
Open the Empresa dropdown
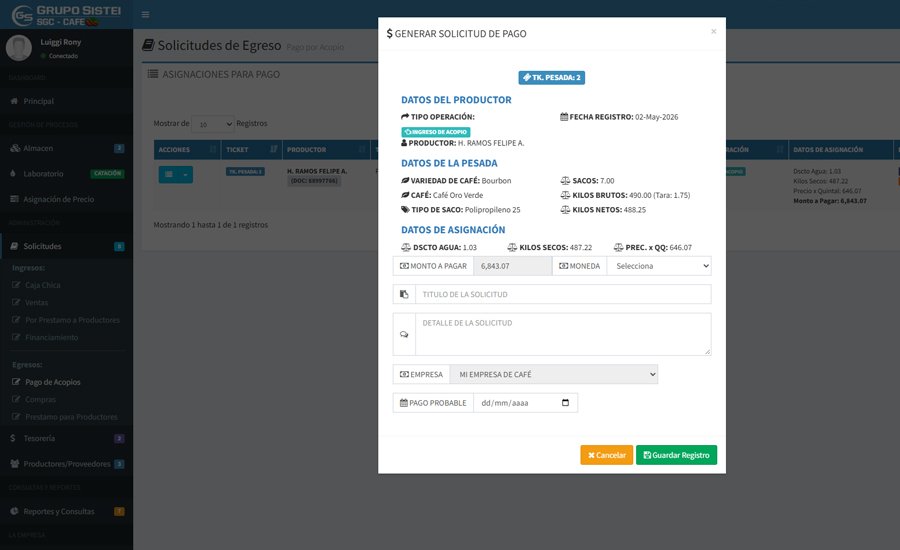554,374
